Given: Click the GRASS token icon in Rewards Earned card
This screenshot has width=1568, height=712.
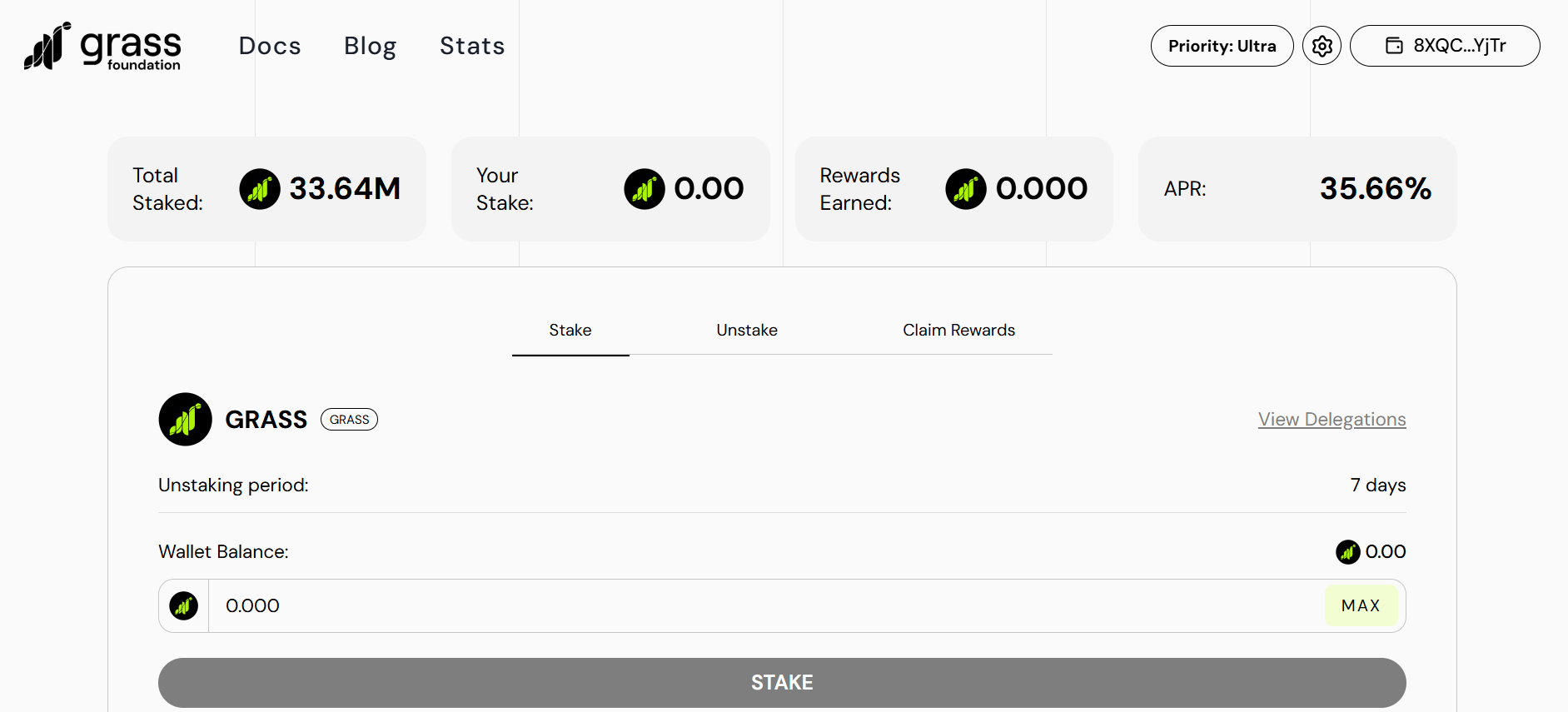Looking at the screenshot, I should [x=966, y=189].
